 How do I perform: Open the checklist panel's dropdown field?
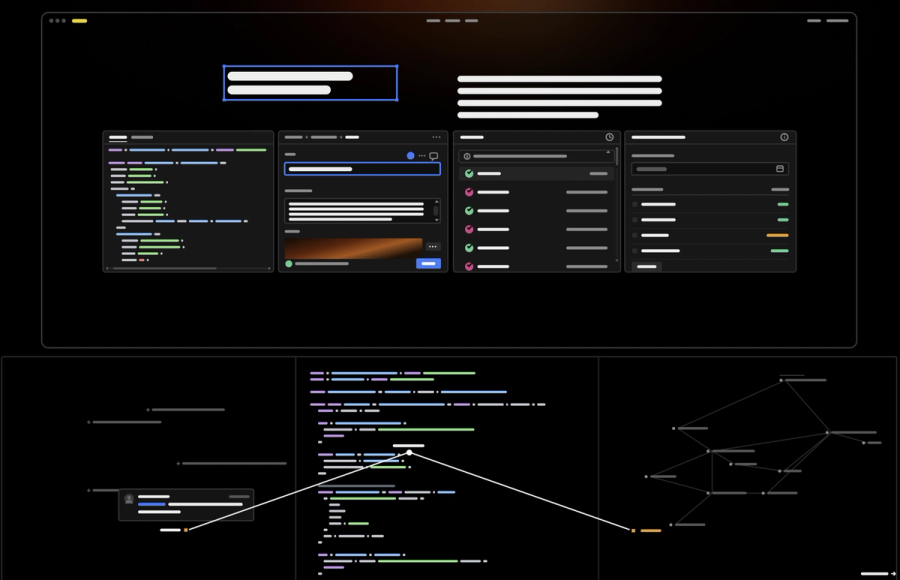pyautogui.click(x=536, y=156)
